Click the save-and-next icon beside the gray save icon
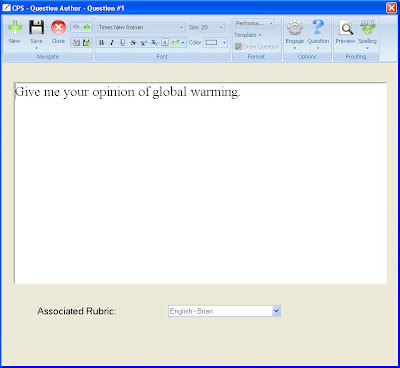The height and width of the screenshot is (368, 400). coord(87,42)
